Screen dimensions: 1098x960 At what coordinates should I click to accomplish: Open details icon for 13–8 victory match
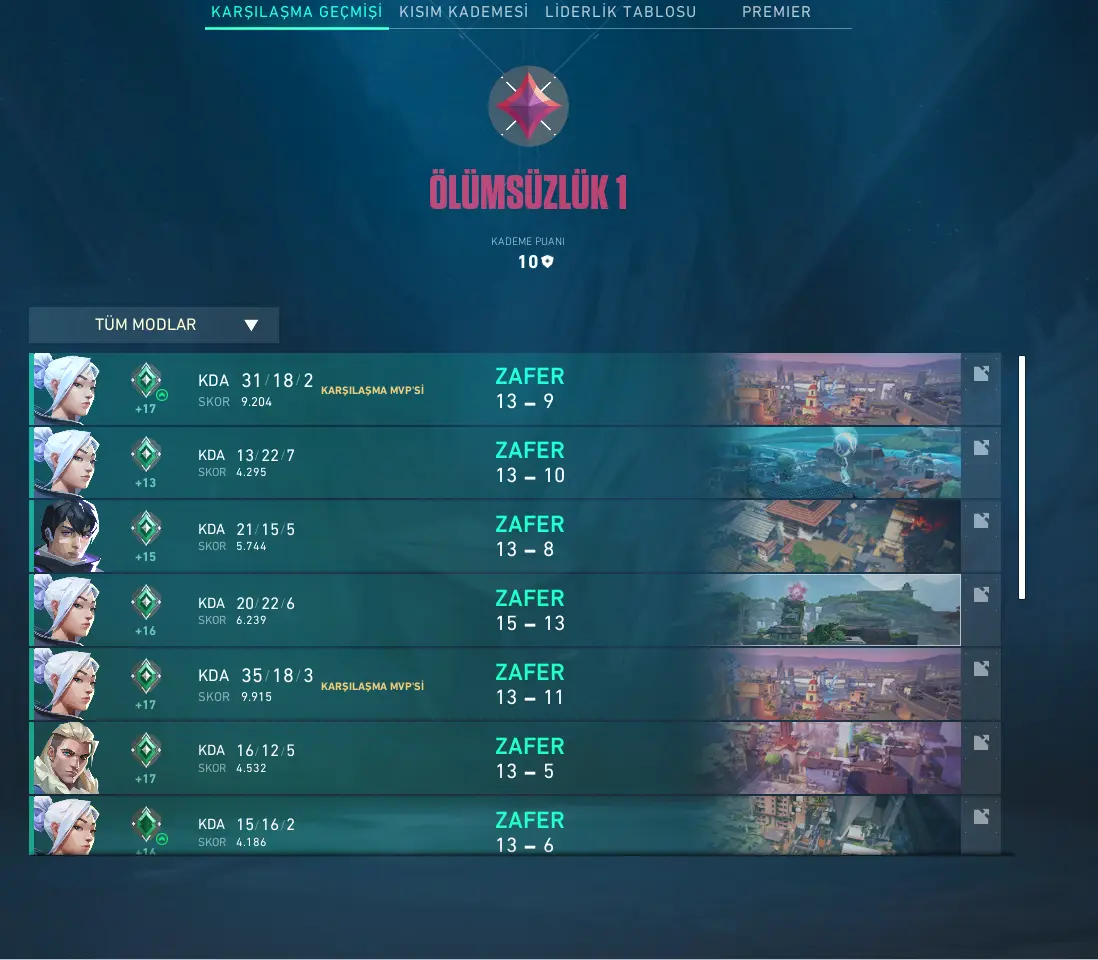pos(981,520)
